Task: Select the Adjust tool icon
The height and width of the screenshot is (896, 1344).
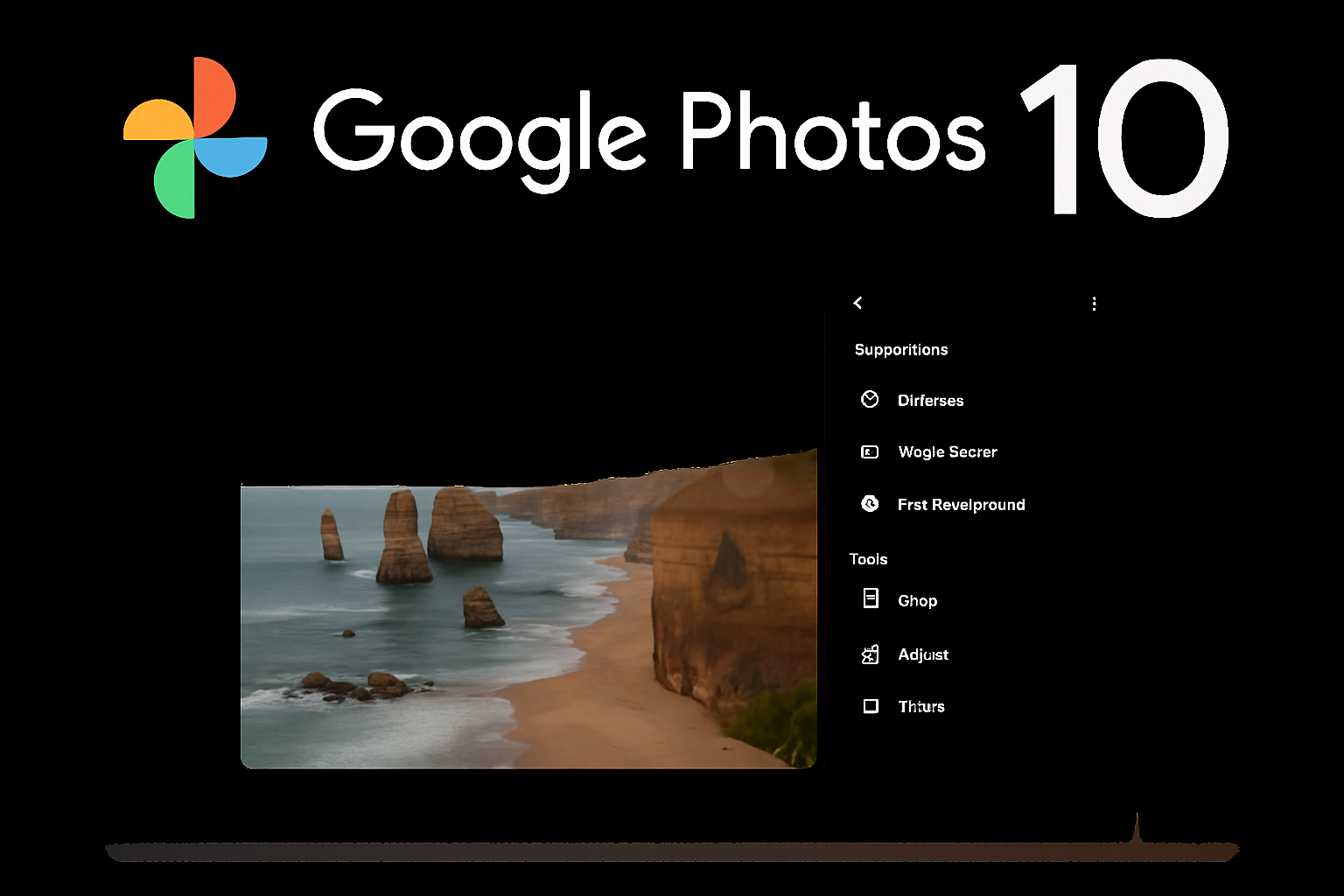Action: [x=870, y=654]
